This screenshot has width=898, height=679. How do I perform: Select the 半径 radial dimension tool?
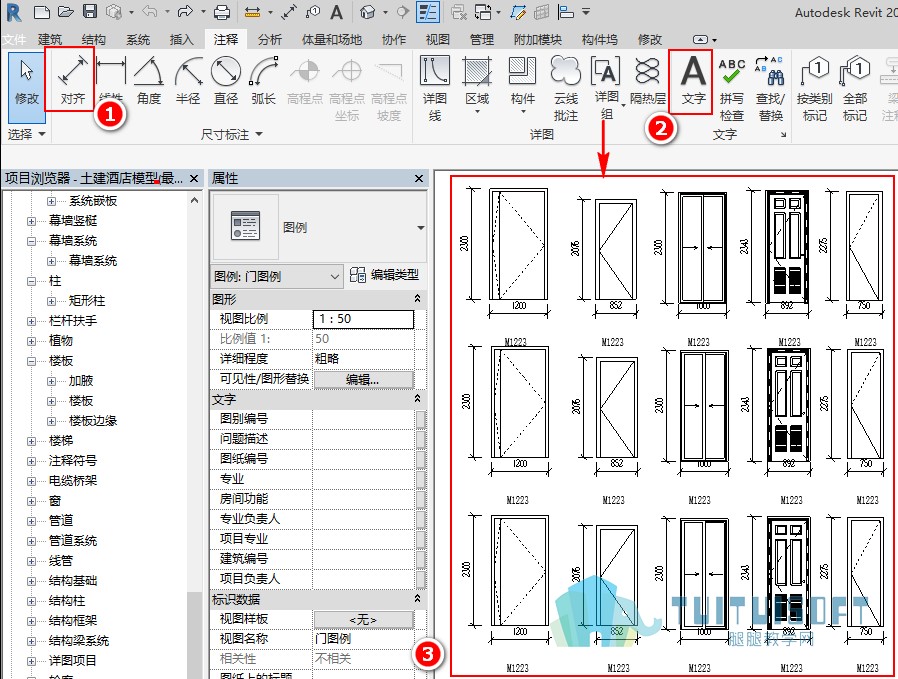[x=188, y=80]
